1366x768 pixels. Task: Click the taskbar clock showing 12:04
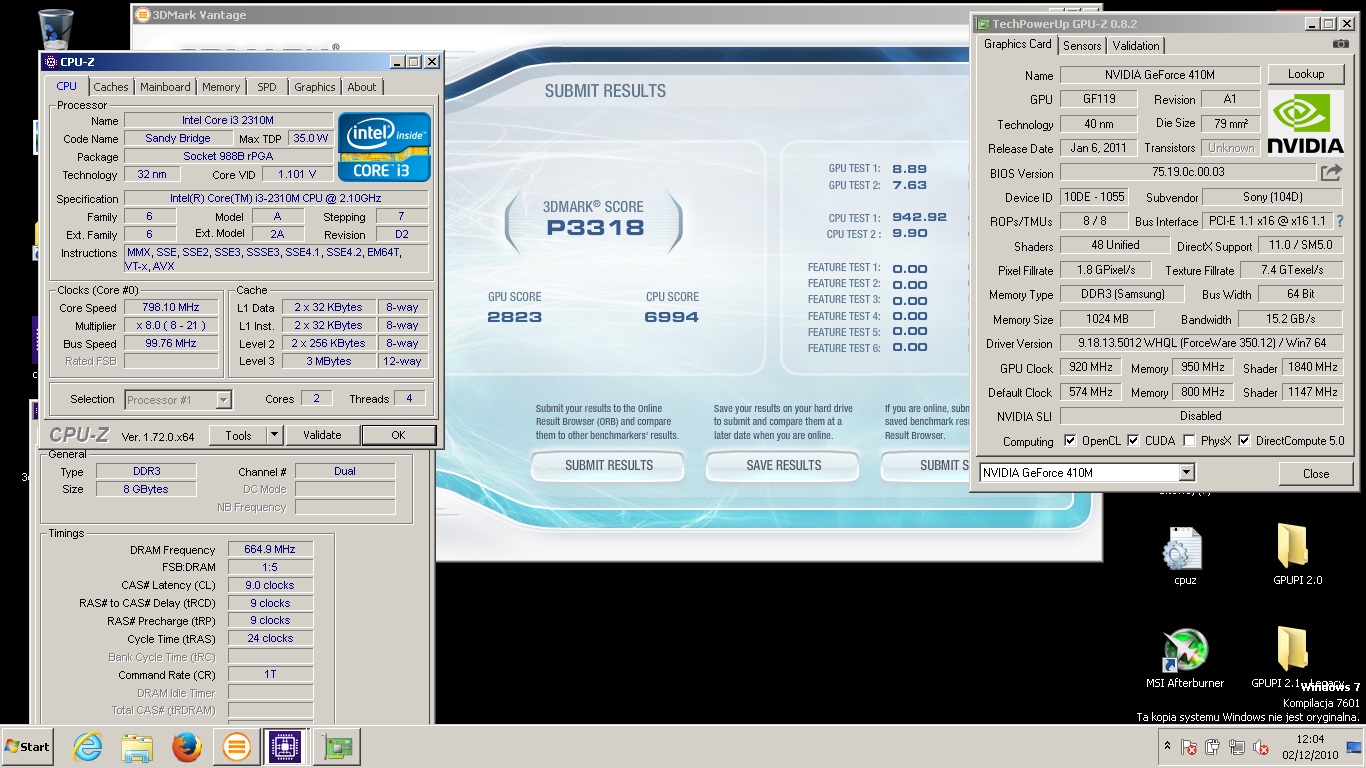coord(1310,747)
